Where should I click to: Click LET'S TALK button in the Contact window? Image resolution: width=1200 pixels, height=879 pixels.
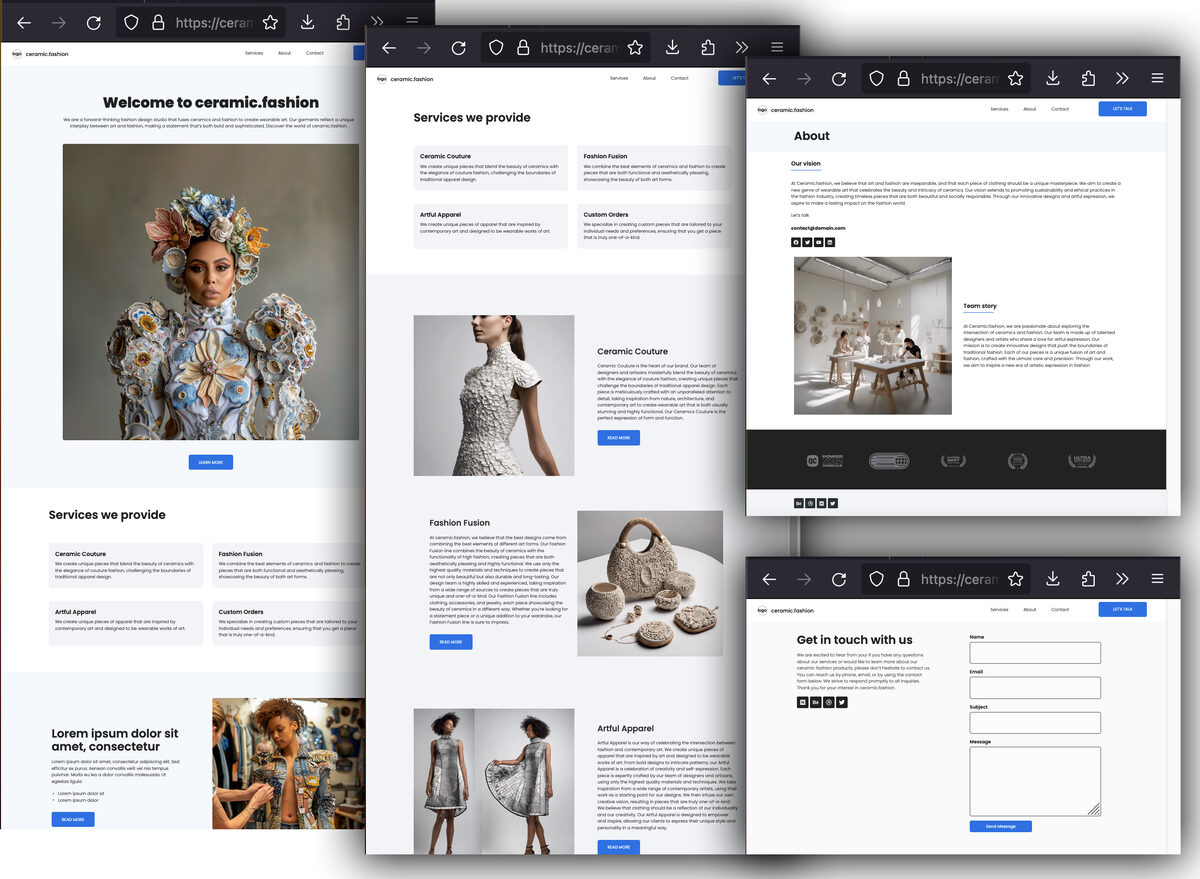(x=1122, y=609)
